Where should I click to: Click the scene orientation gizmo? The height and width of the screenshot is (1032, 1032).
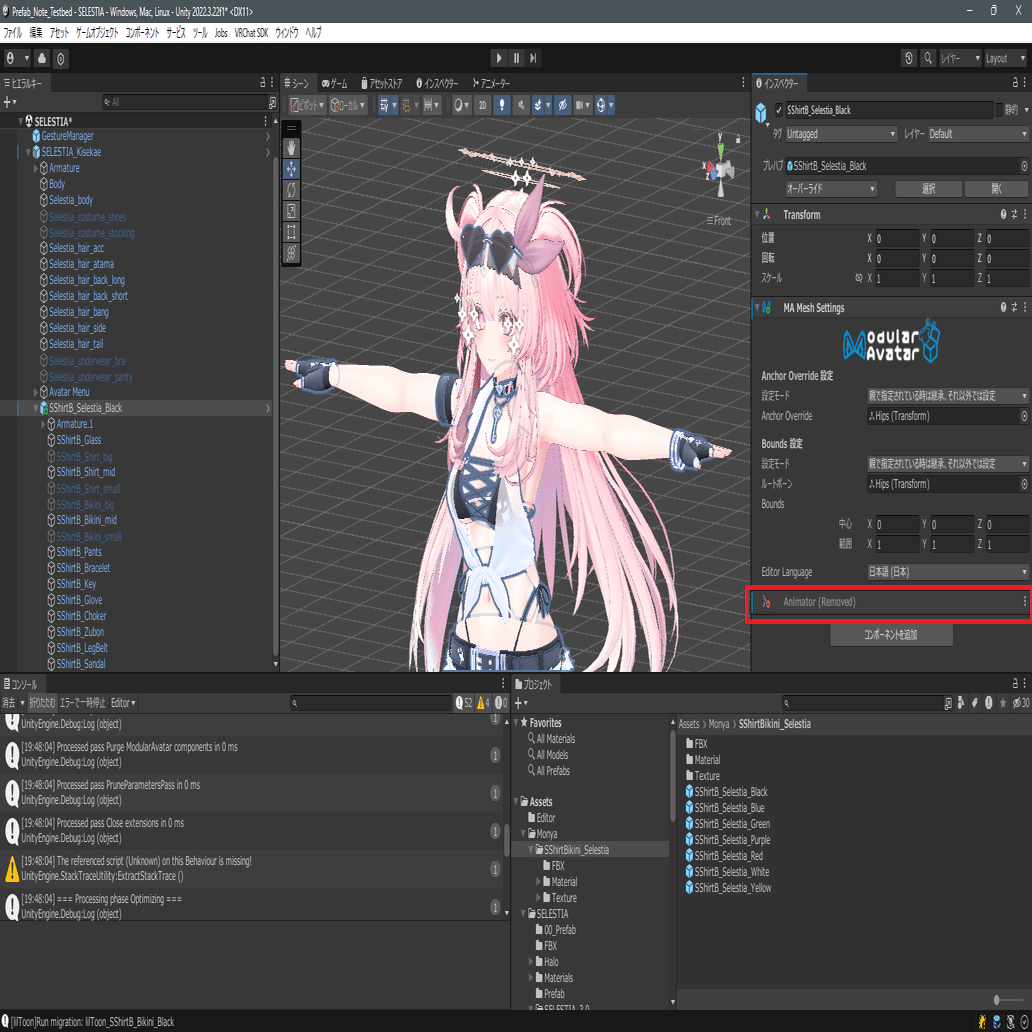coord(721,168)
